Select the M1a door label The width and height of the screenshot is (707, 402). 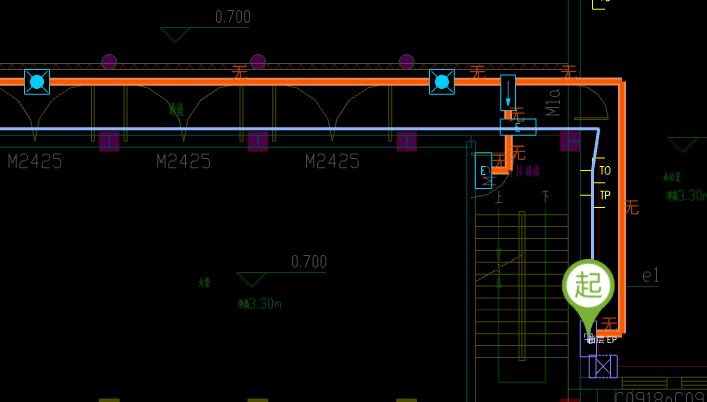click(553, 102)
